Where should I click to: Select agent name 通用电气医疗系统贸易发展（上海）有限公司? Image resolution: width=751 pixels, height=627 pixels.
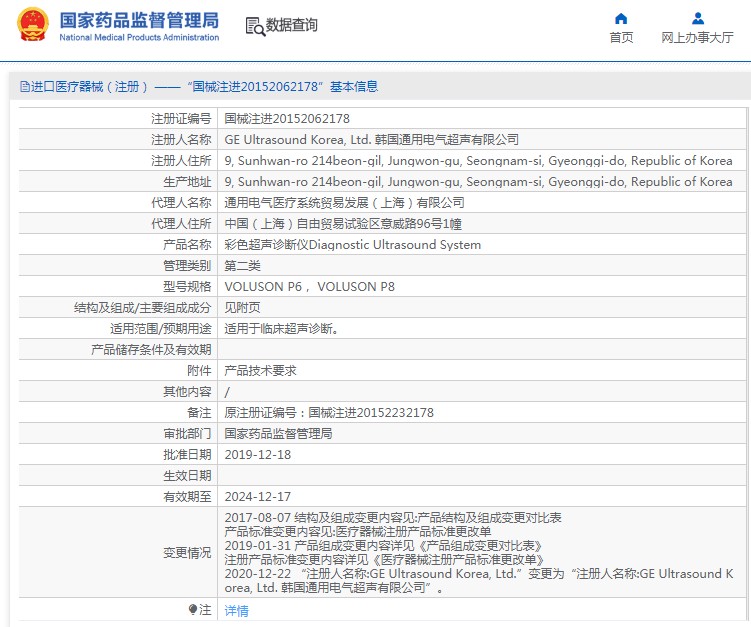pyautogui.click(x=344, y=203)
